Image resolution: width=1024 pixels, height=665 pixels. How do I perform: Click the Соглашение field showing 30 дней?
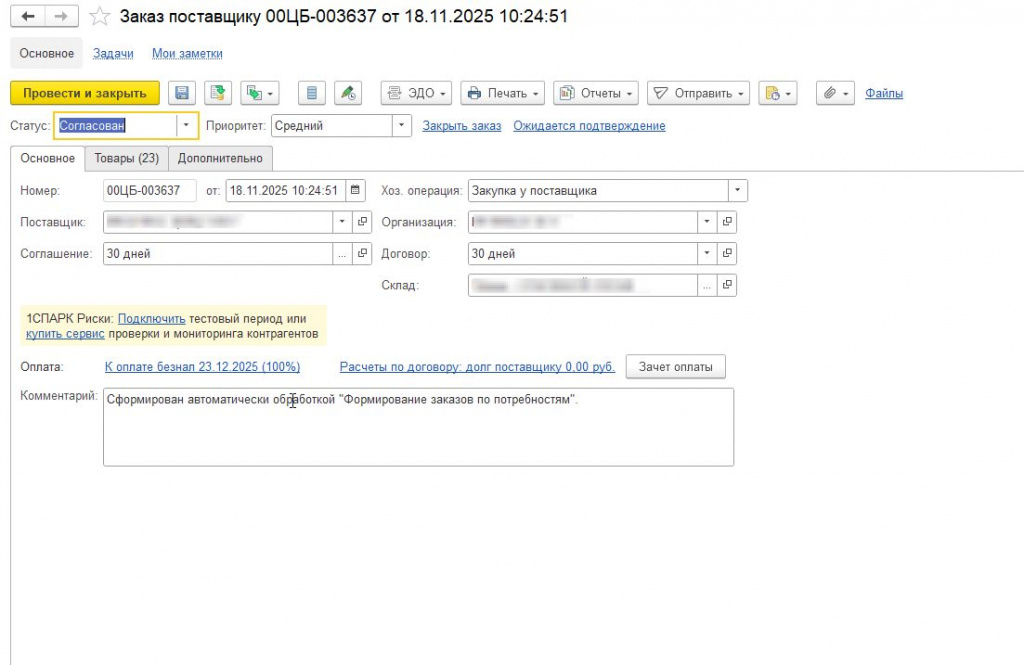(x=218, y=253)
